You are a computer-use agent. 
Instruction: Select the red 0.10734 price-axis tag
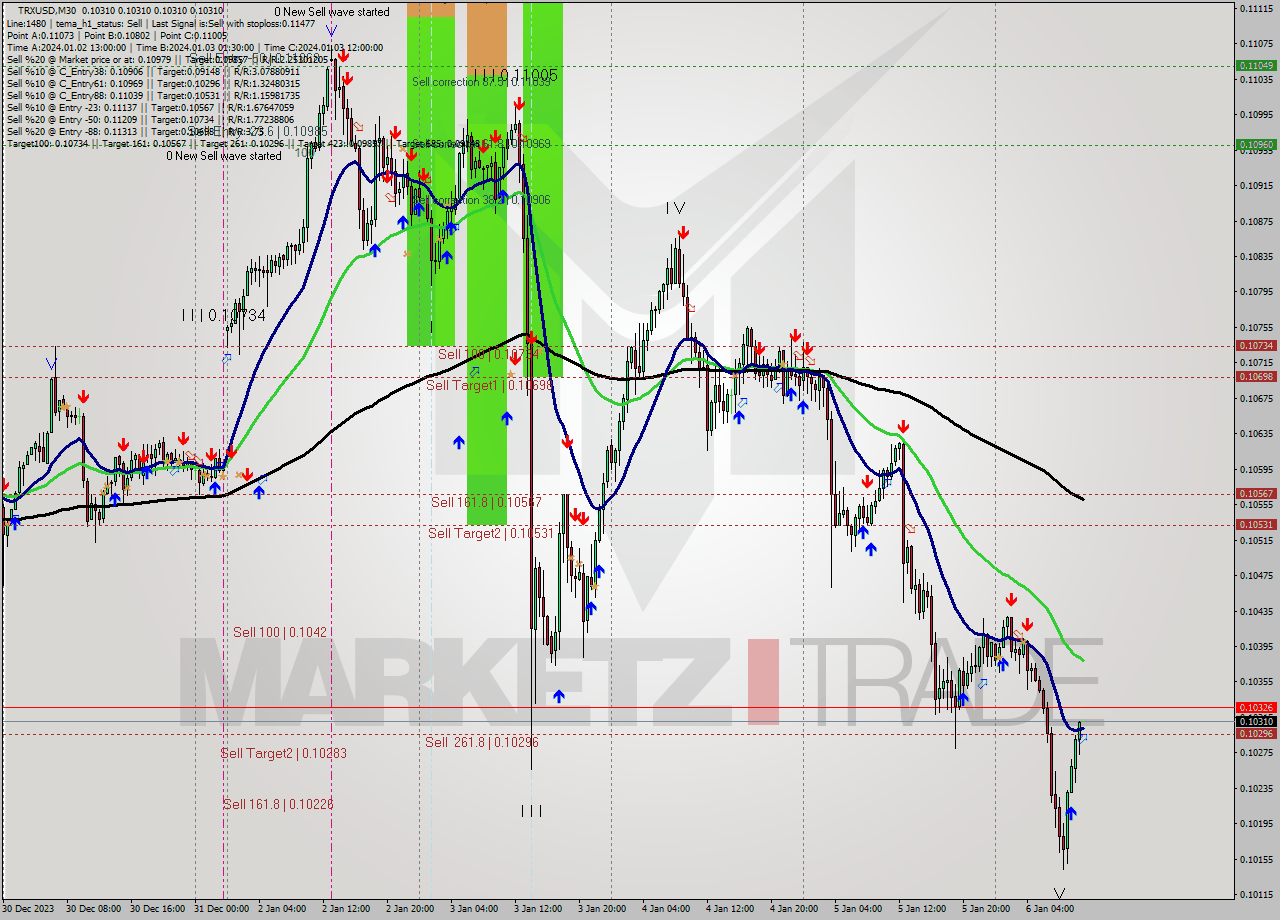coord(1256,345)
